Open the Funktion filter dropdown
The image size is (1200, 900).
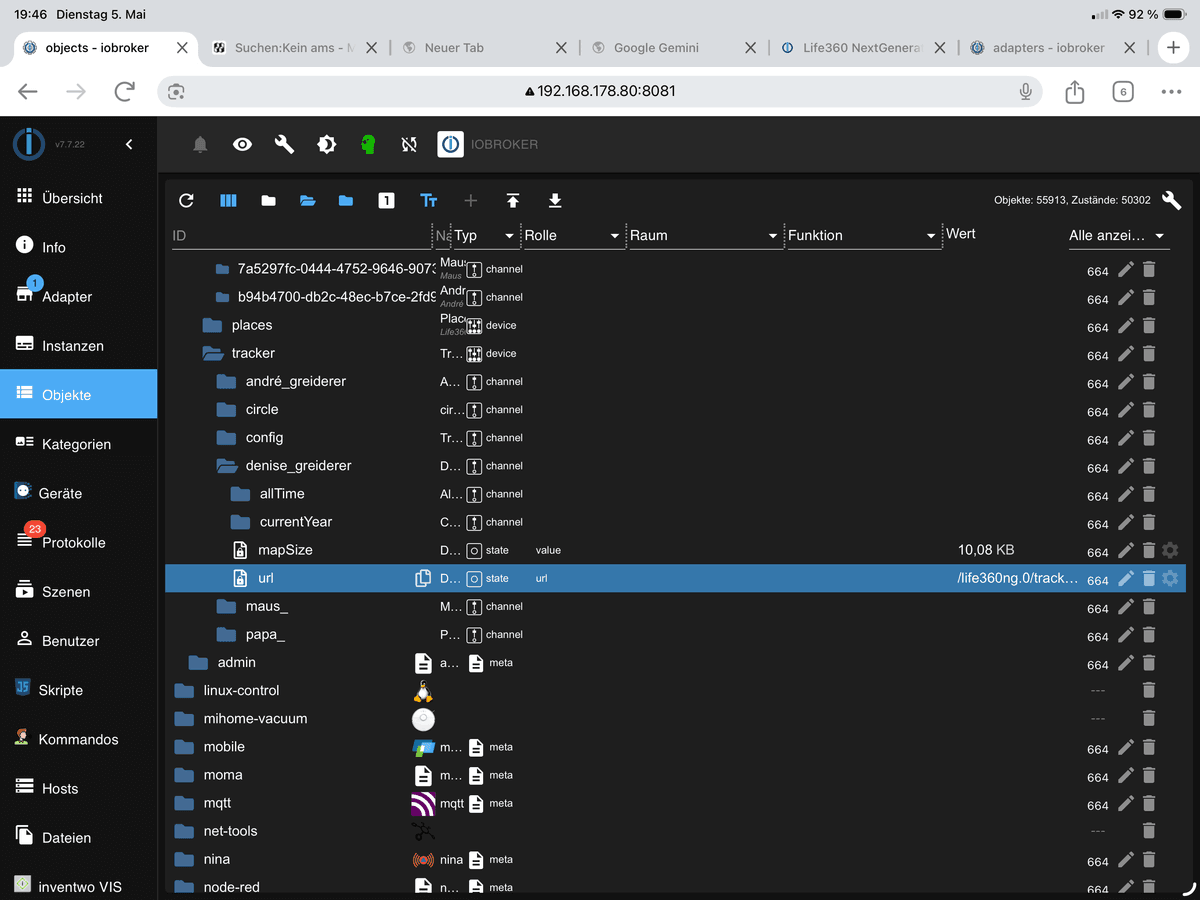862,236
